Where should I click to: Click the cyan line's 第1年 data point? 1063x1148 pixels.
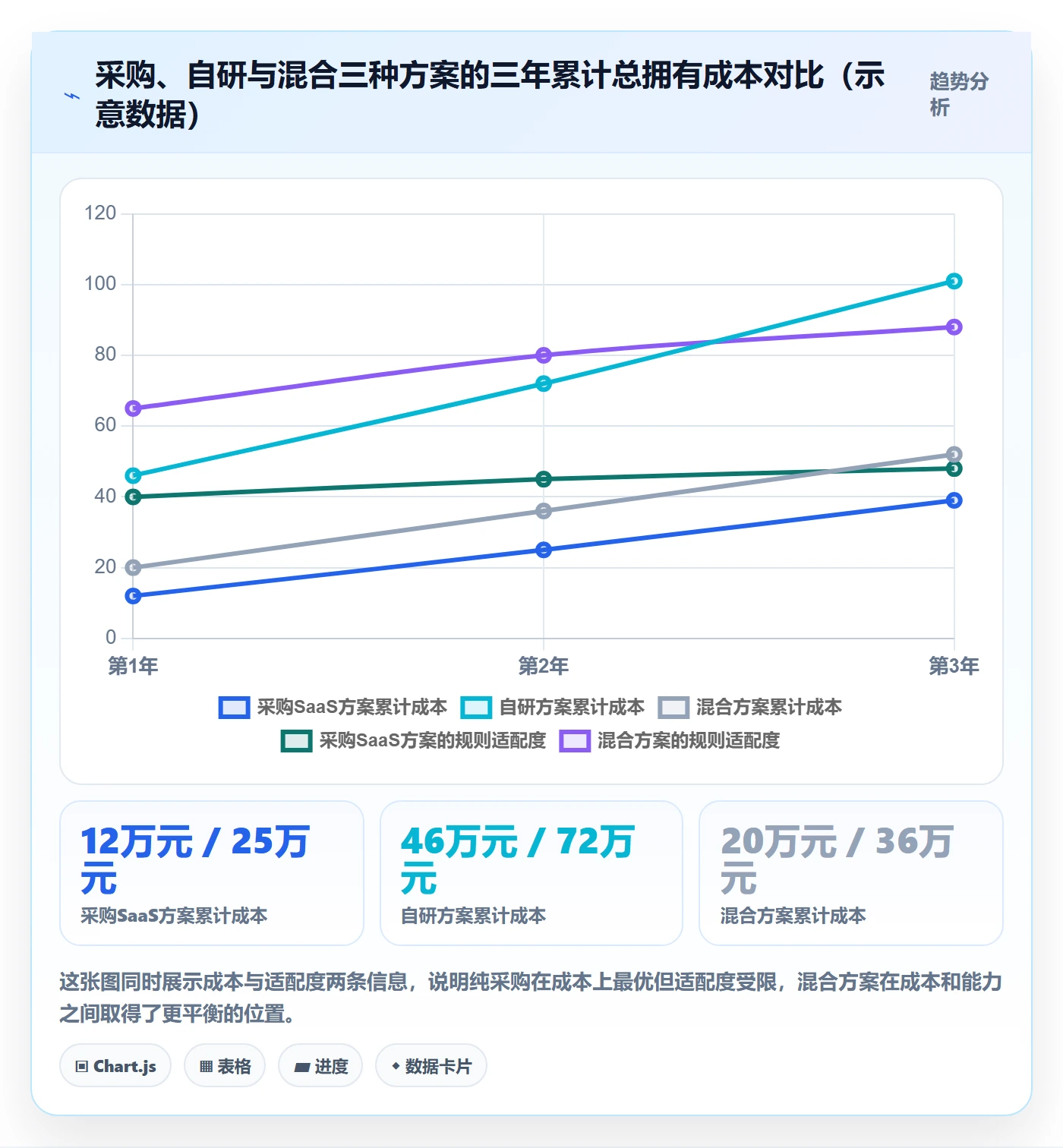point(133,476)
